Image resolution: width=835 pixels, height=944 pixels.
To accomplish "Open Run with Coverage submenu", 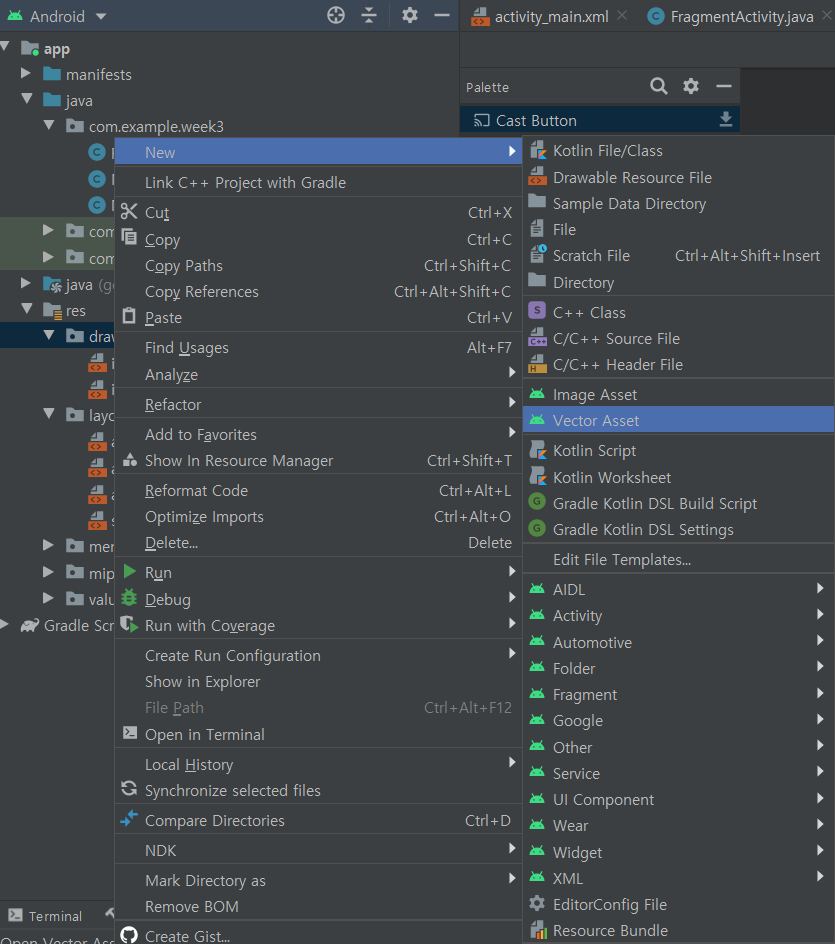I will [318, 626].
